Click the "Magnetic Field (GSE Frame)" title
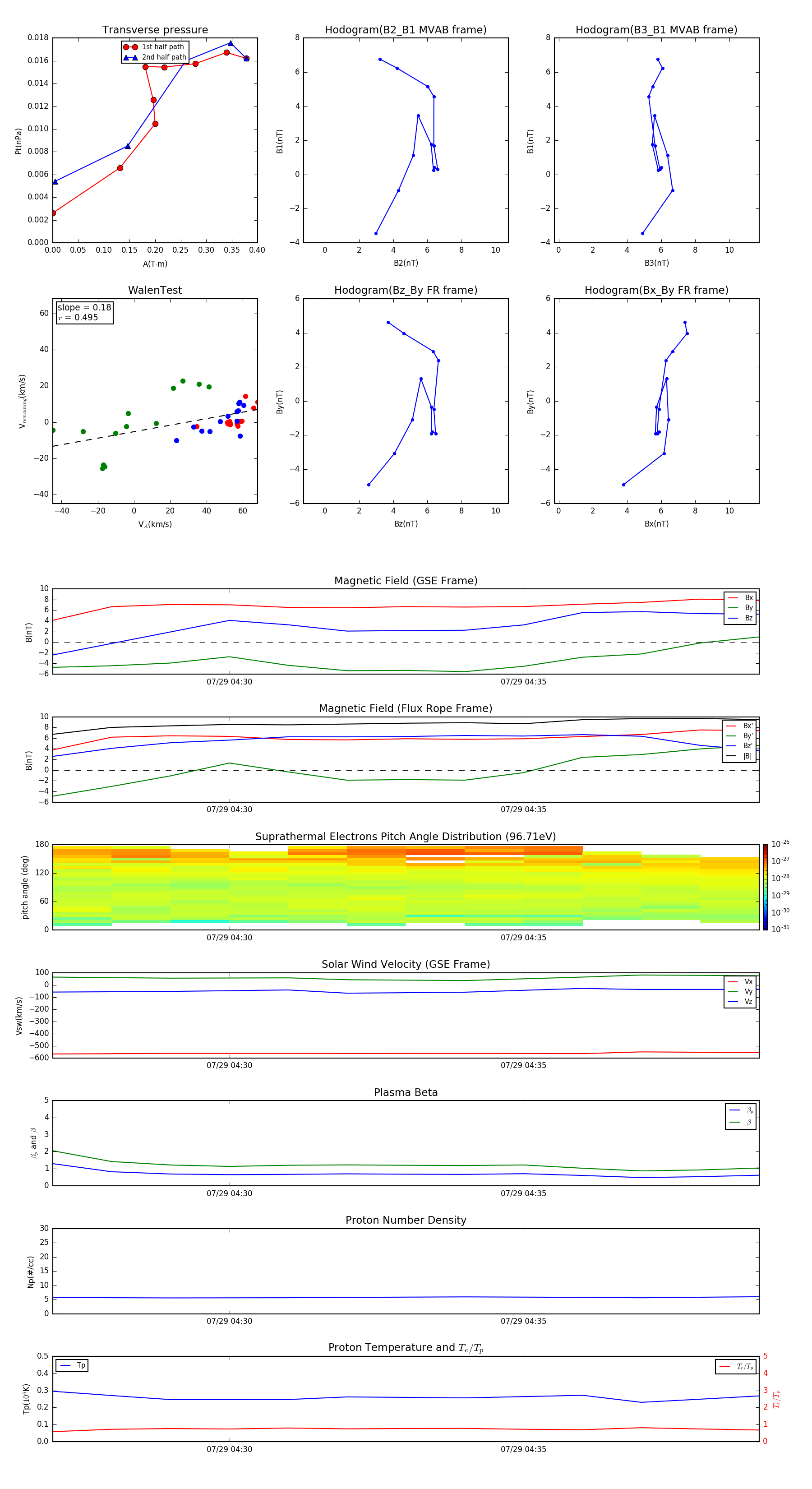 (x=406, y=581)
